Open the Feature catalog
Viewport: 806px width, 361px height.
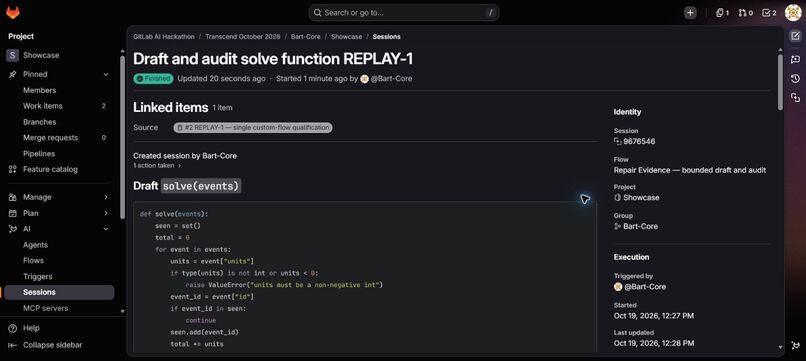50,169
